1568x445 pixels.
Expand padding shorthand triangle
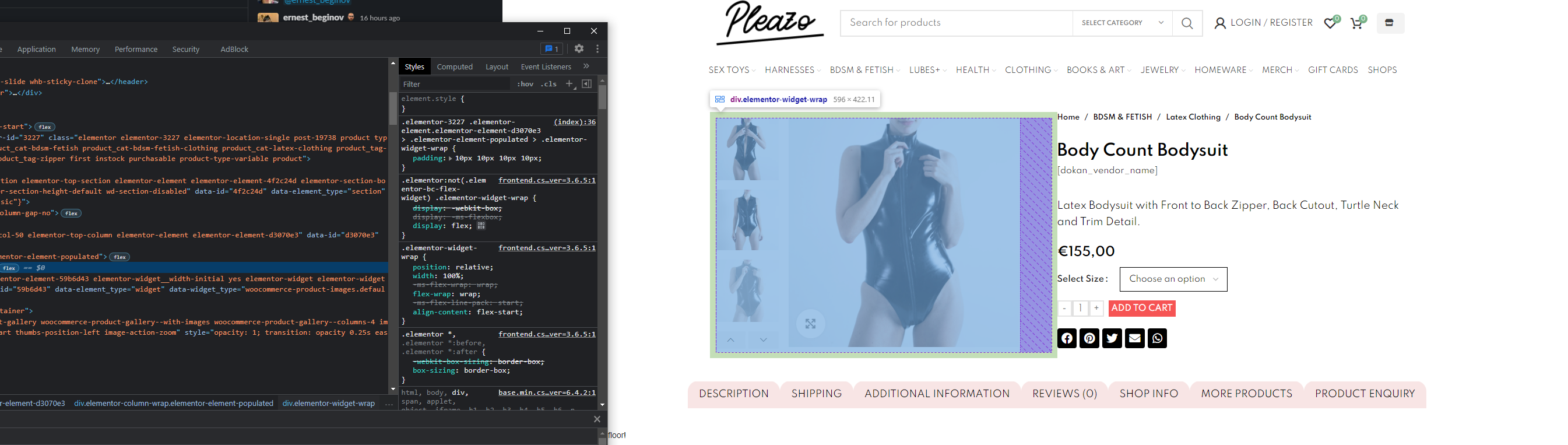pos(451,158)
